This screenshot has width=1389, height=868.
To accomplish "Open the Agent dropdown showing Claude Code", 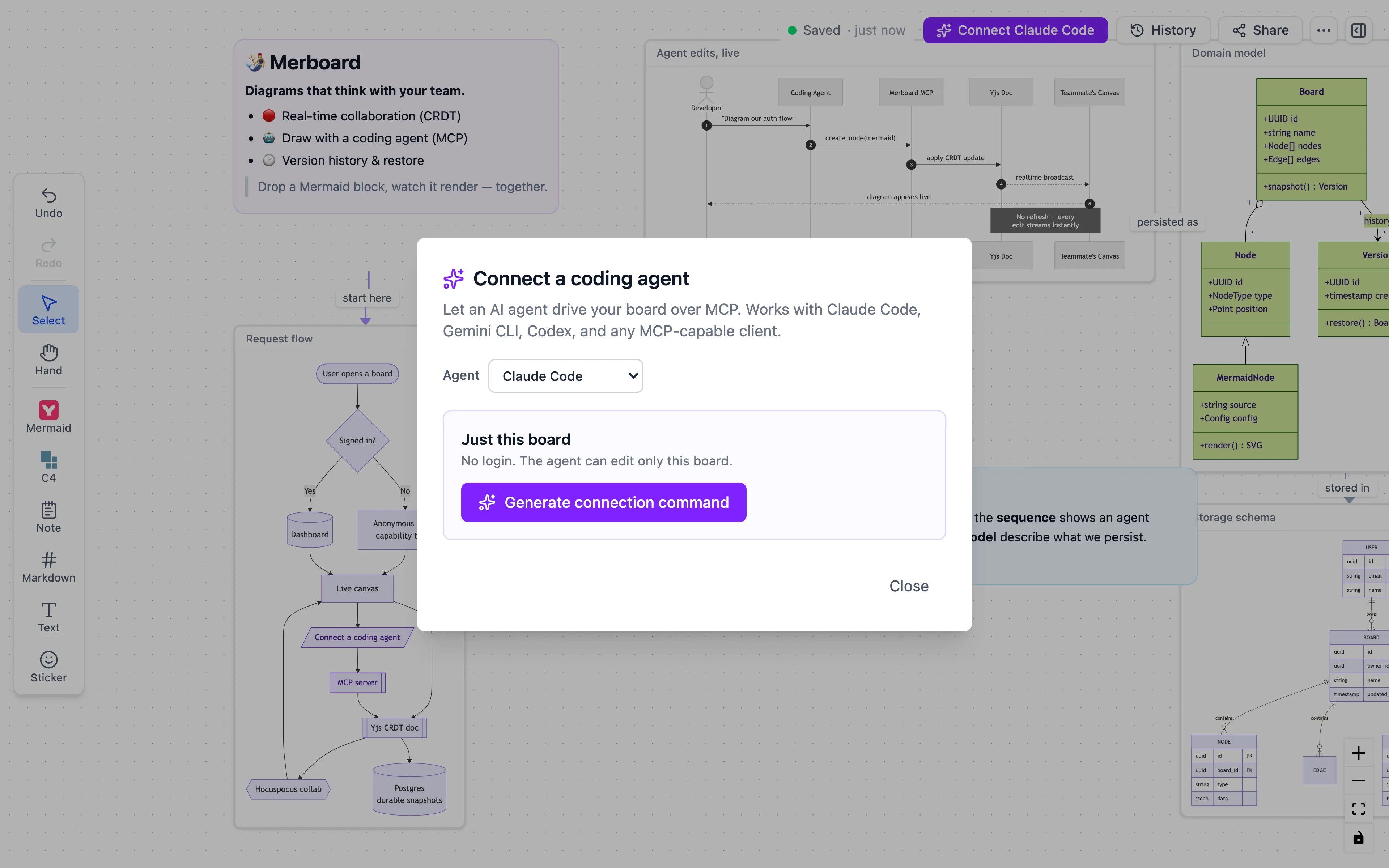I will 565,376.
